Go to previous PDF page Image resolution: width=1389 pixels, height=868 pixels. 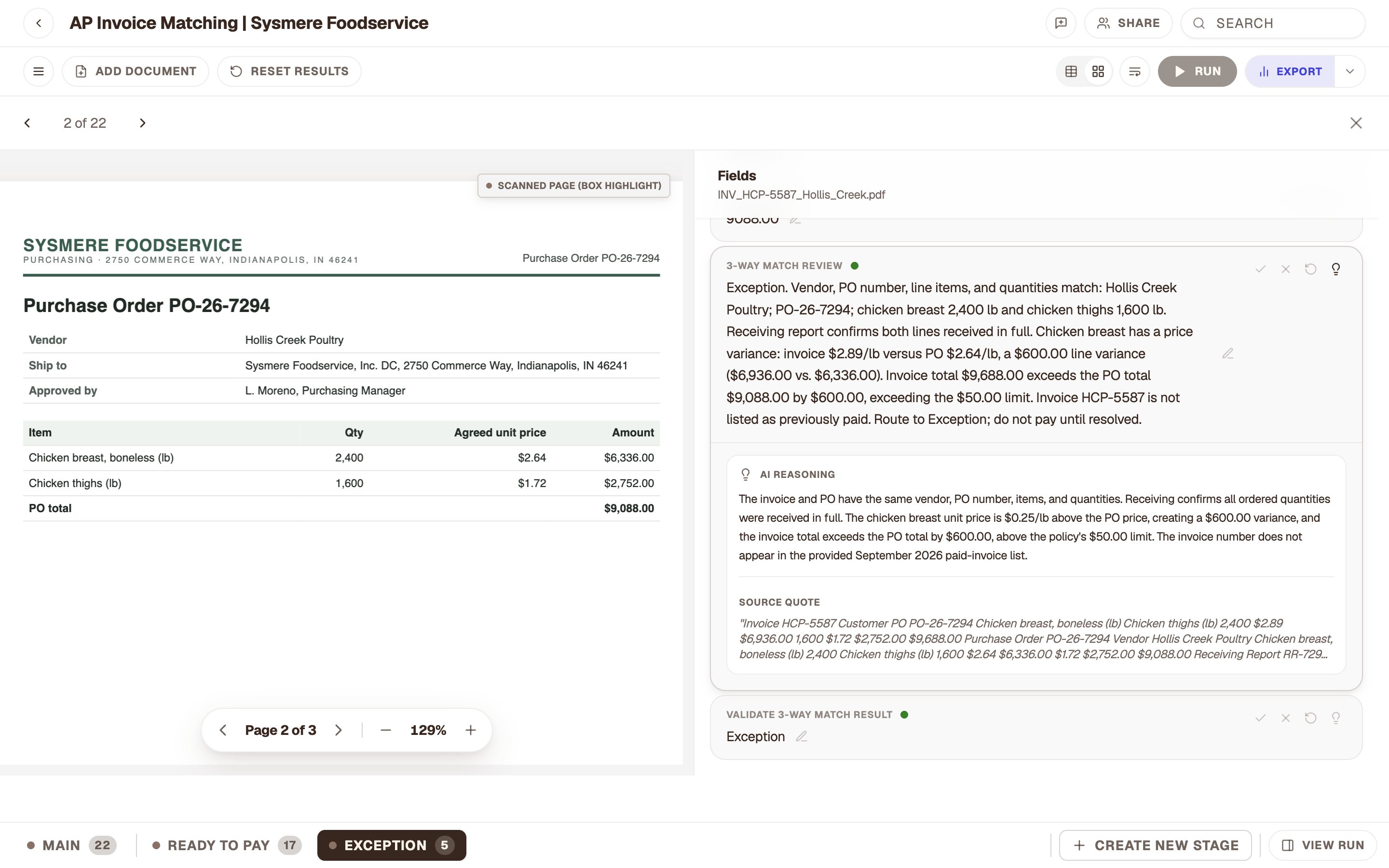coord(223,730)
